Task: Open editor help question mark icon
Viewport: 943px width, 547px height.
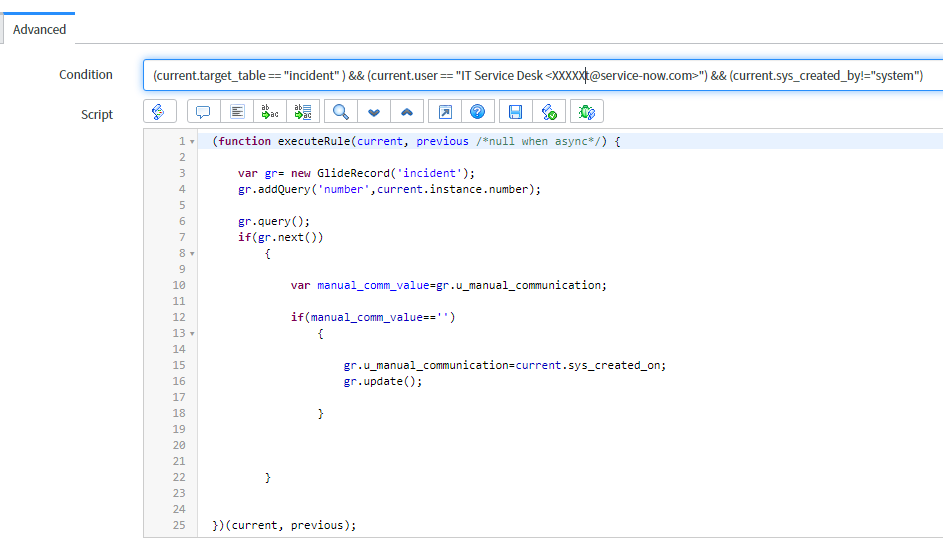Action: click(478, 112)
